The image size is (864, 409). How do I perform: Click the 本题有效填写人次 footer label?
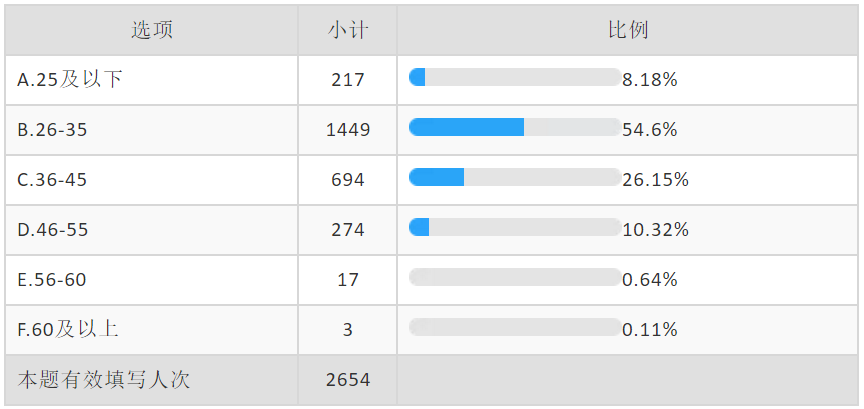[x=104, y=380]
